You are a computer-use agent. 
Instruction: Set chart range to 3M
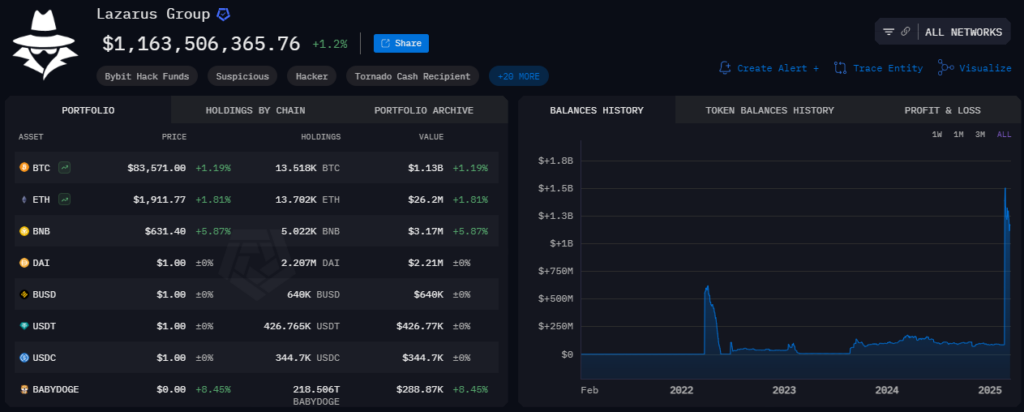click(x=980, y=135)
